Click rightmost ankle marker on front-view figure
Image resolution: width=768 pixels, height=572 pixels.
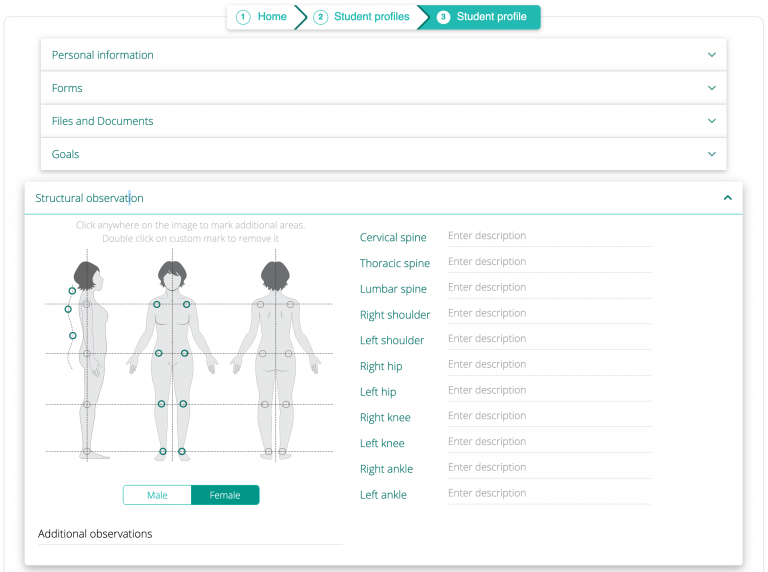point(182,452)
